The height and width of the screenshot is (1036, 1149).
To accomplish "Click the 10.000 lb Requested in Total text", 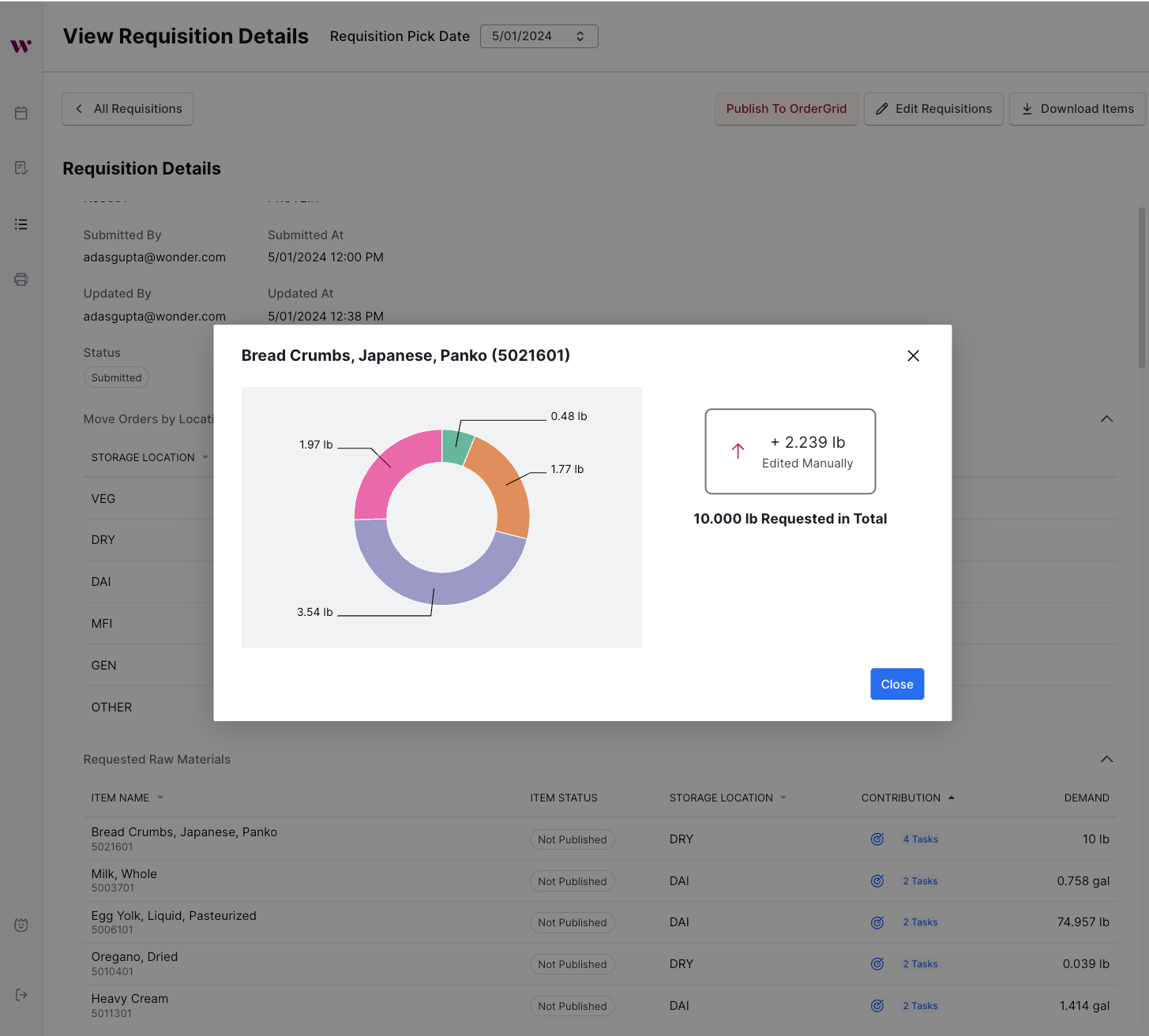I will point(790,519).
